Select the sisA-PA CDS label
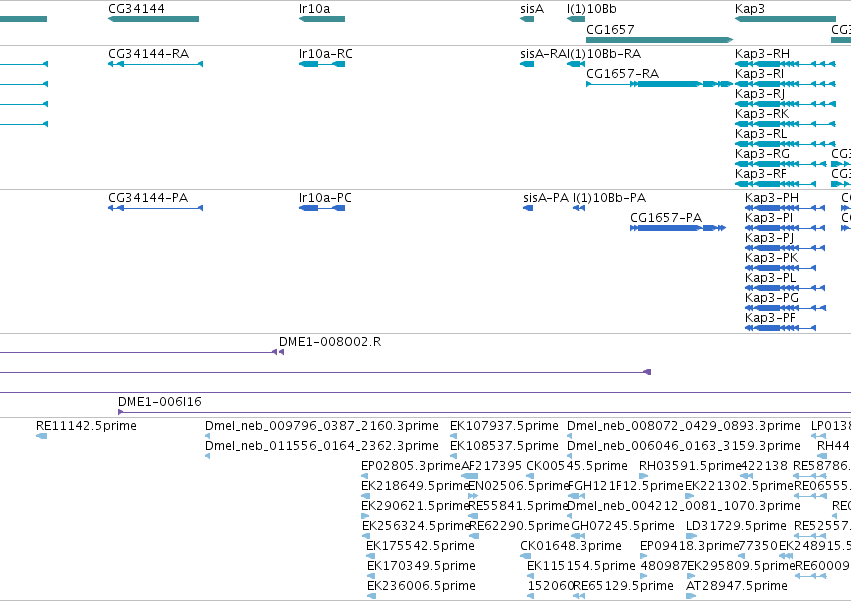 pos(546,198)
